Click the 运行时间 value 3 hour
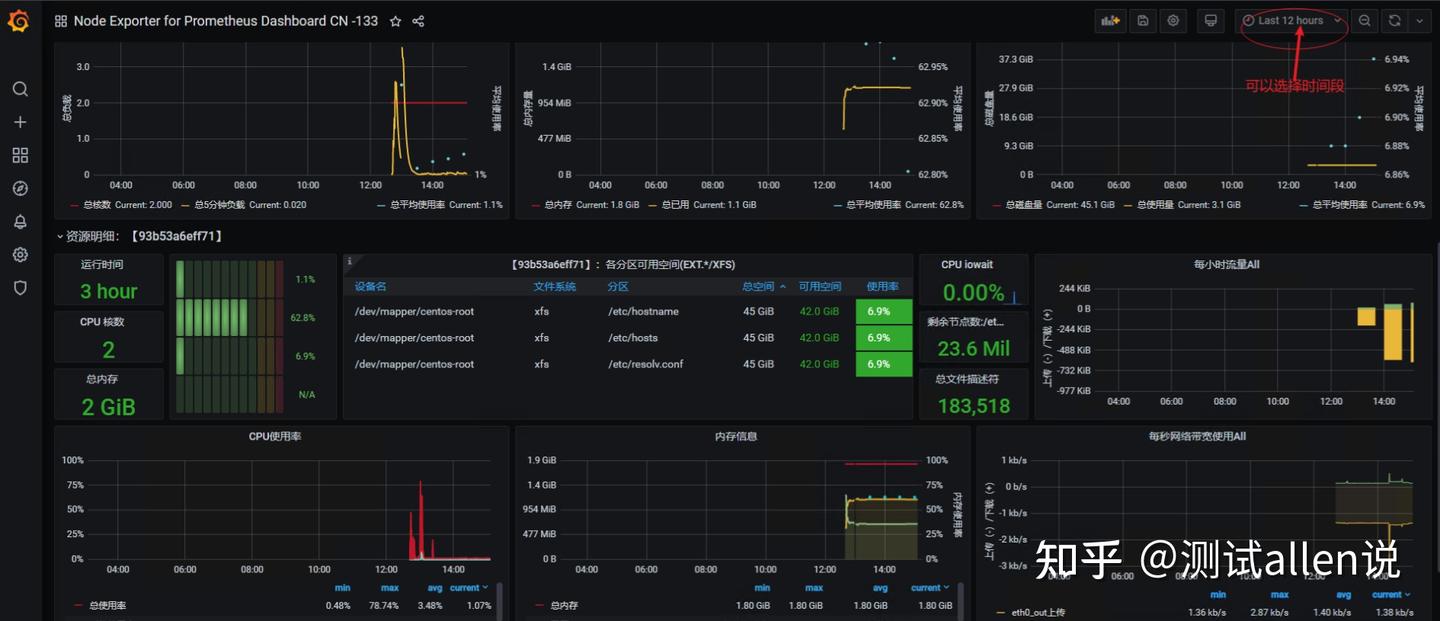 tap(109, 291)
